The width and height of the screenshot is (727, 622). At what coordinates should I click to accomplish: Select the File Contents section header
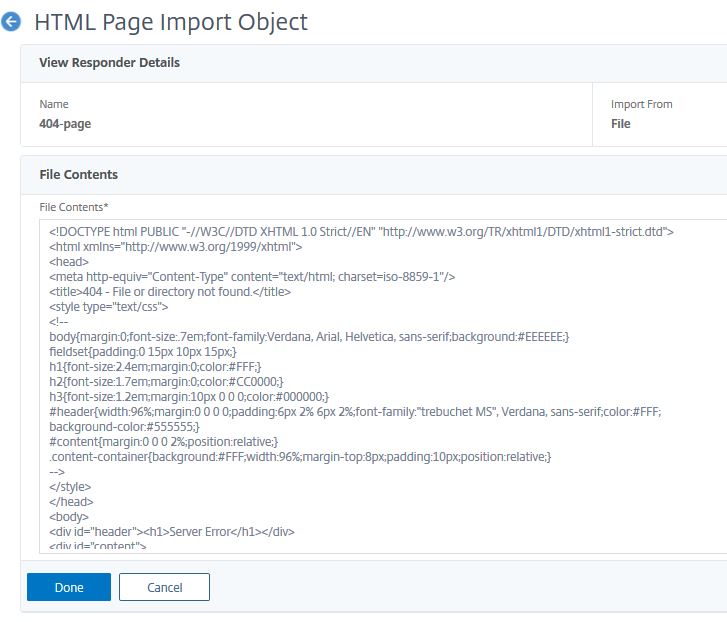(78, 175)
